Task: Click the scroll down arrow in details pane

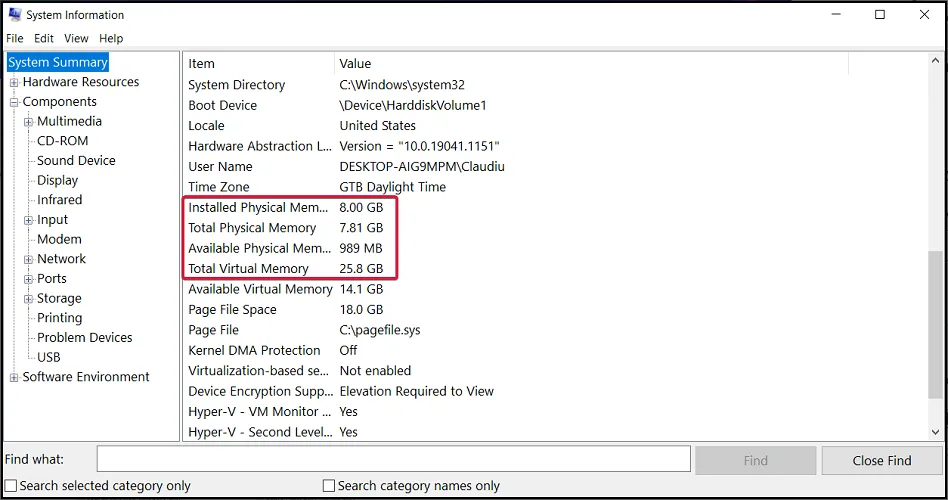Action: coord(935,431)
